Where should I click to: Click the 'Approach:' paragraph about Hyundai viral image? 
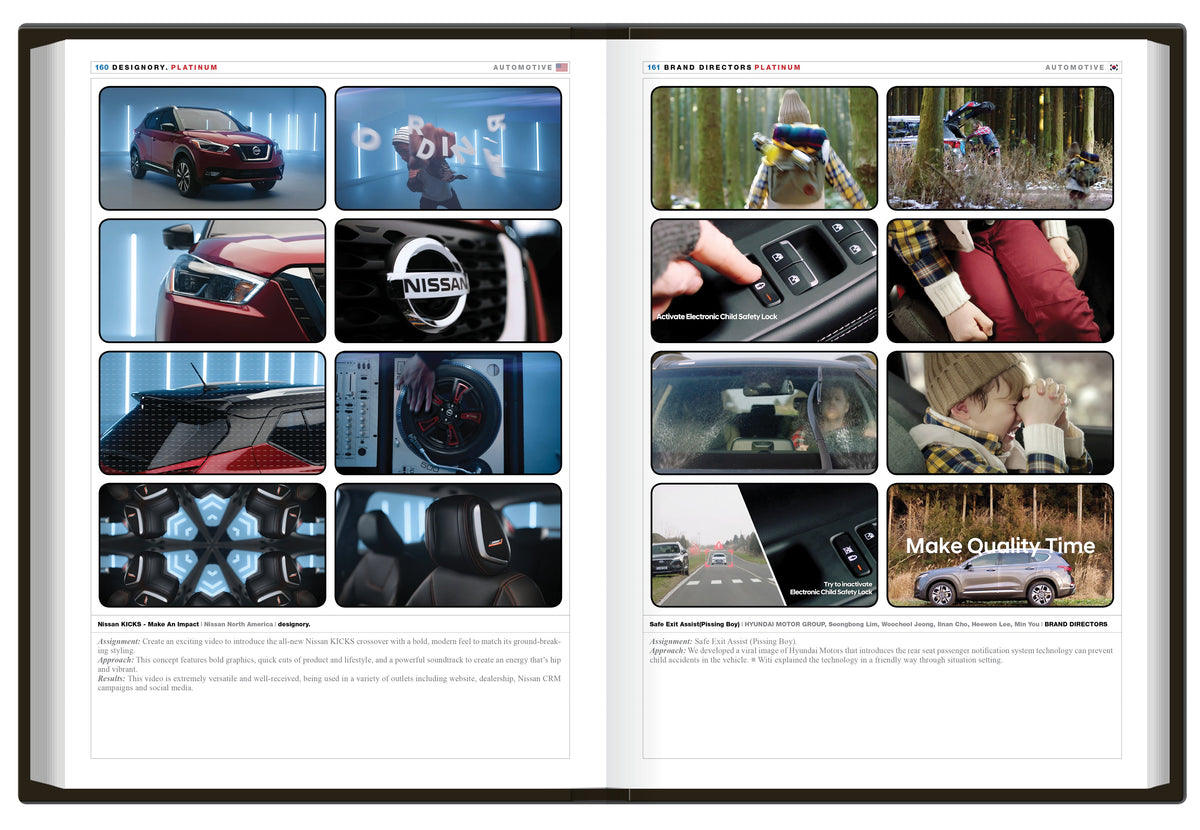(x=880, y=655)
